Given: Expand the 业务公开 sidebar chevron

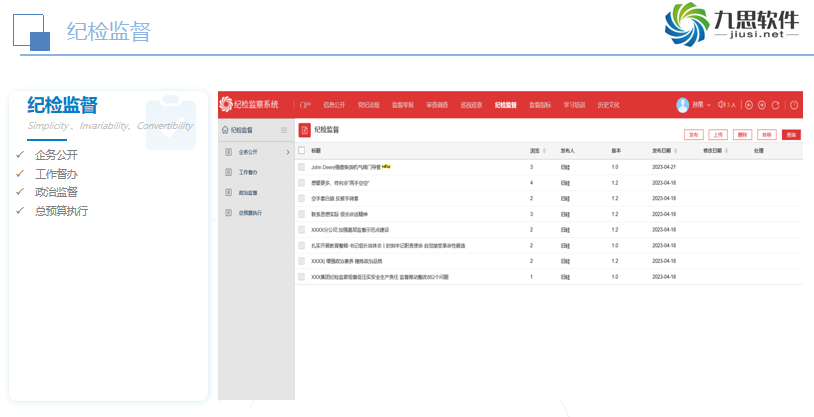Looking at the screenshot, I should point(288,152).
